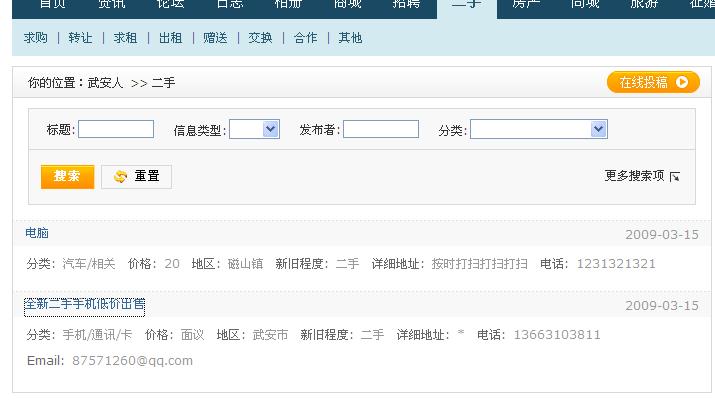
Task: Expand 更多搜索项 options
Action: 634,176
